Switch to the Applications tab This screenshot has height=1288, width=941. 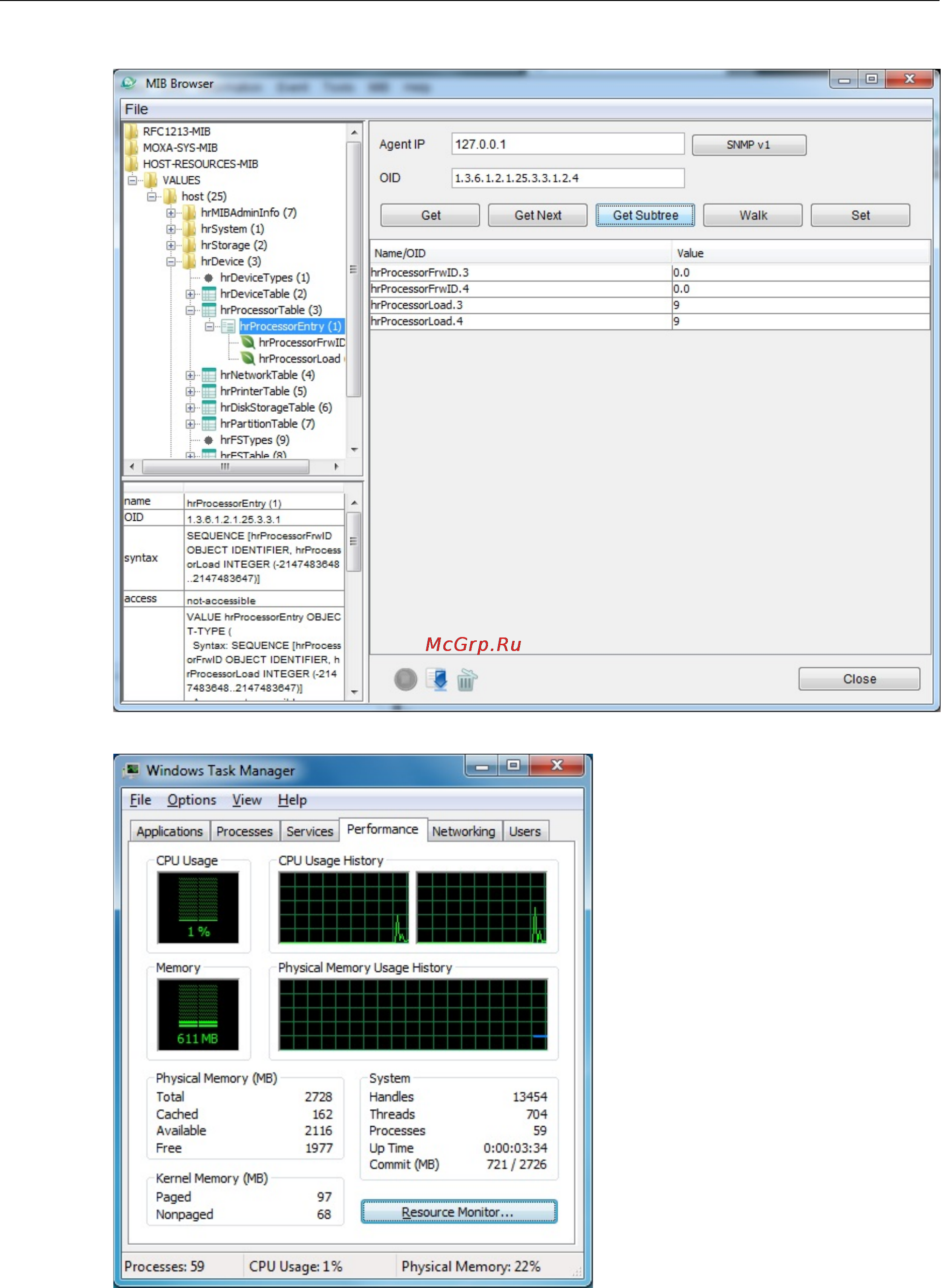169,831
